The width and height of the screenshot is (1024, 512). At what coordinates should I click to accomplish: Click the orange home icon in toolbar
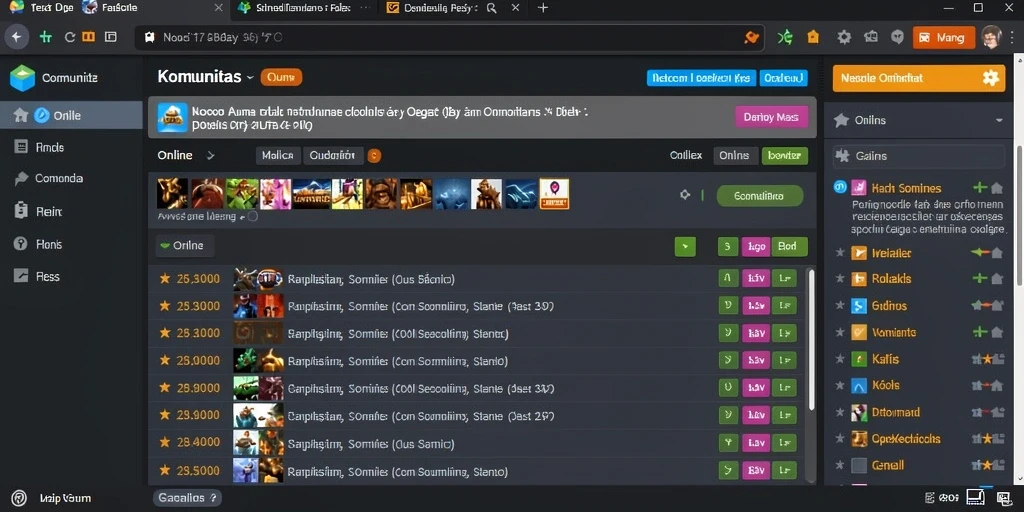tap(813, 37)
